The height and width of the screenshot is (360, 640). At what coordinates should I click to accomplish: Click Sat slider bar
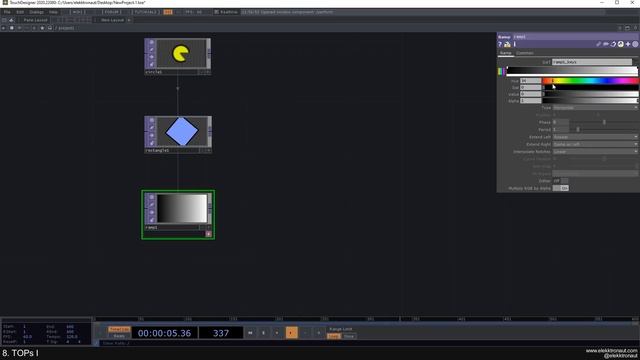point(590,87)
